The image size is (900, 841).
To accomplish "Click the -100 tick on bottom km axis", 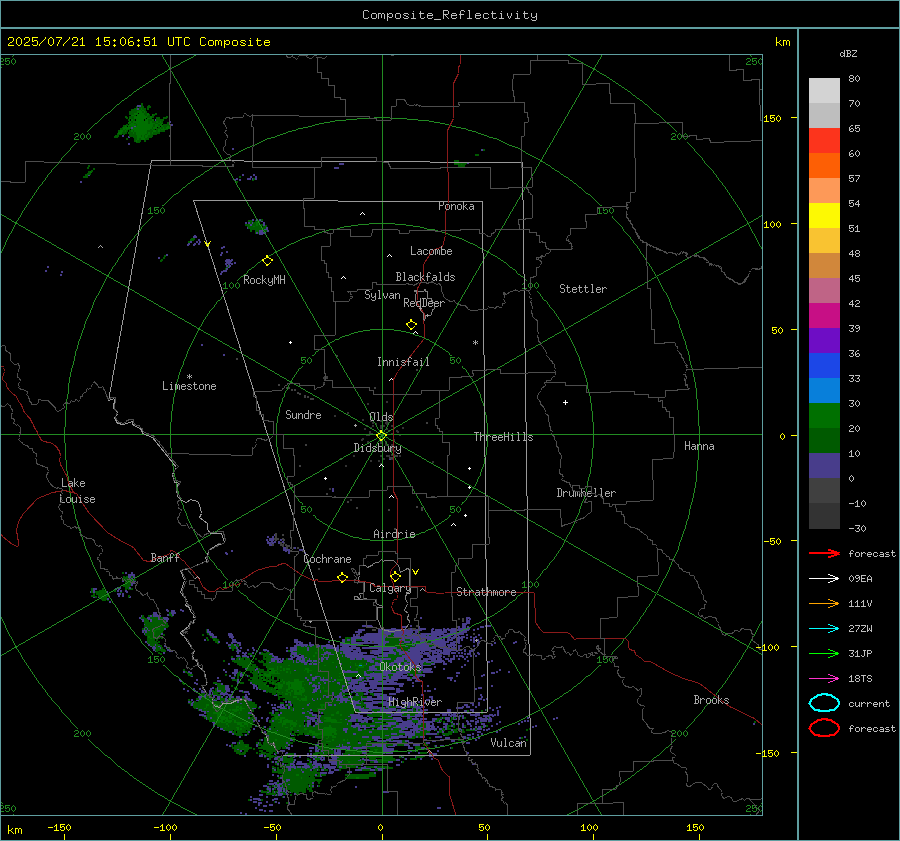I will tap(165, 828).
